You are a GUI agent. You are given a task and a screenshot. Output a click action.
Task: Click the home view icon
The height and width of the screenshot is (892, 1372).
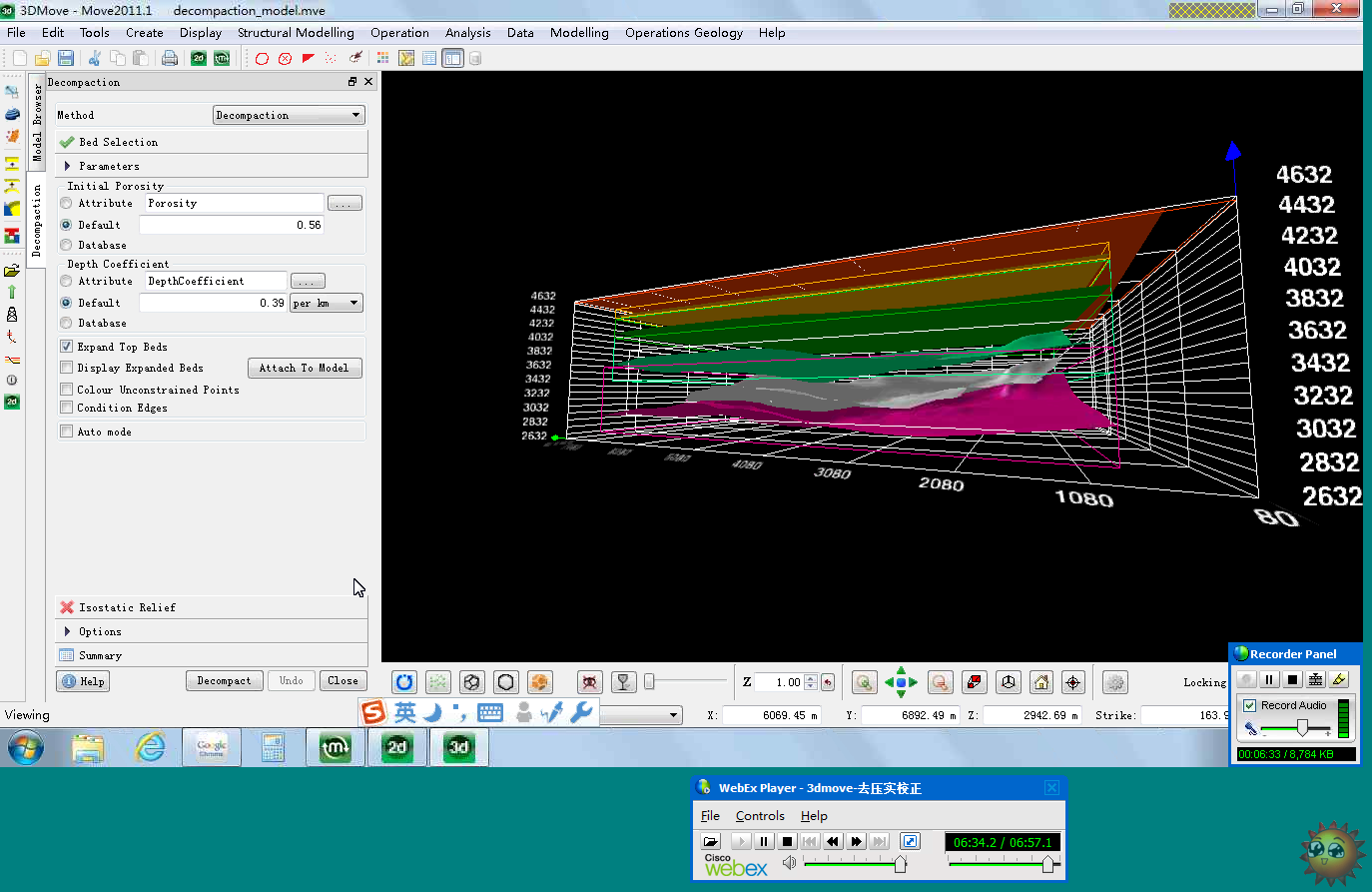click(1041, 682)
